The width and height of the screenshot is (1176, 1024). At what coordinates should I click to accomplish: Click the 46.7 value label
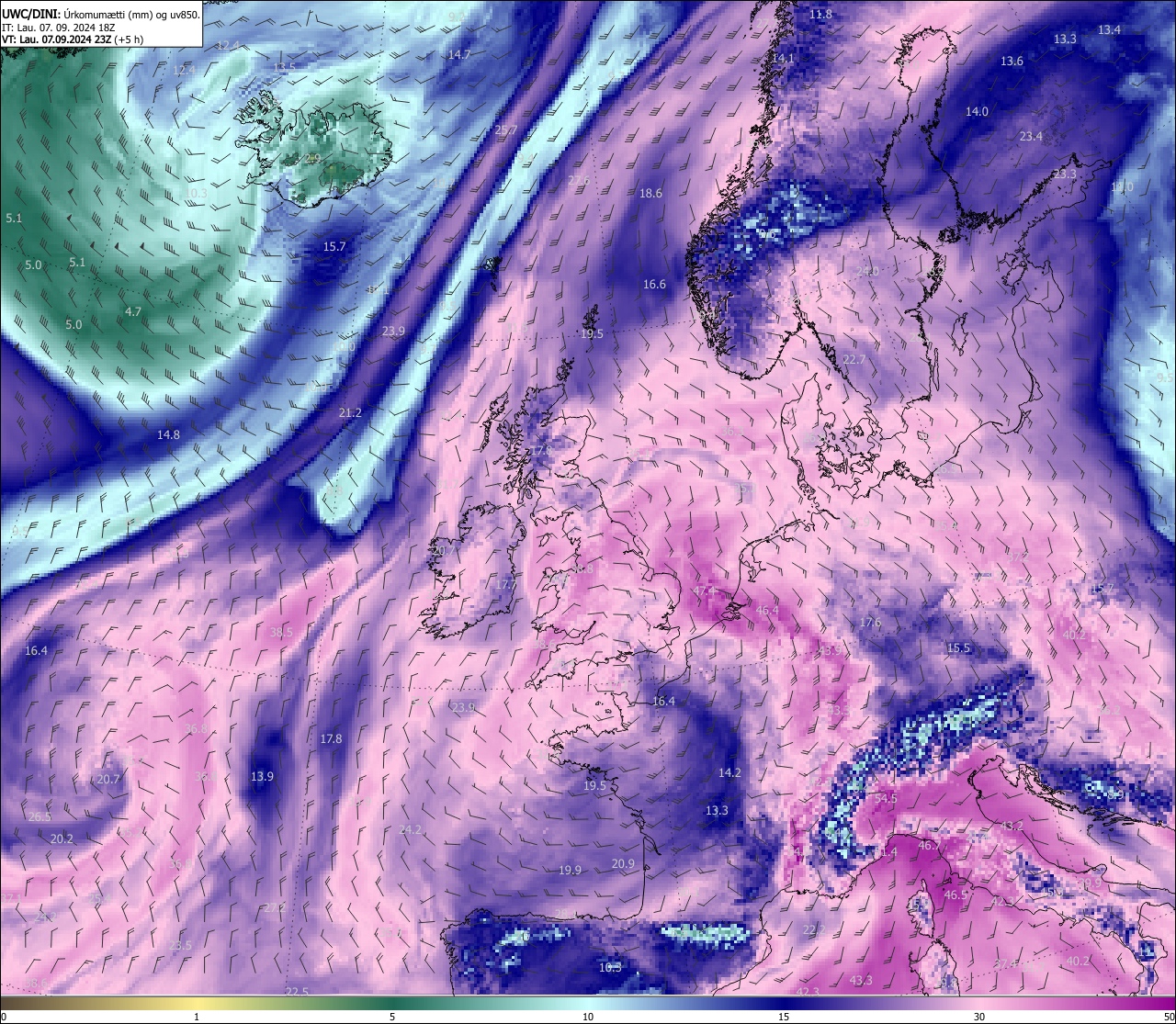[x=930, y=846]
